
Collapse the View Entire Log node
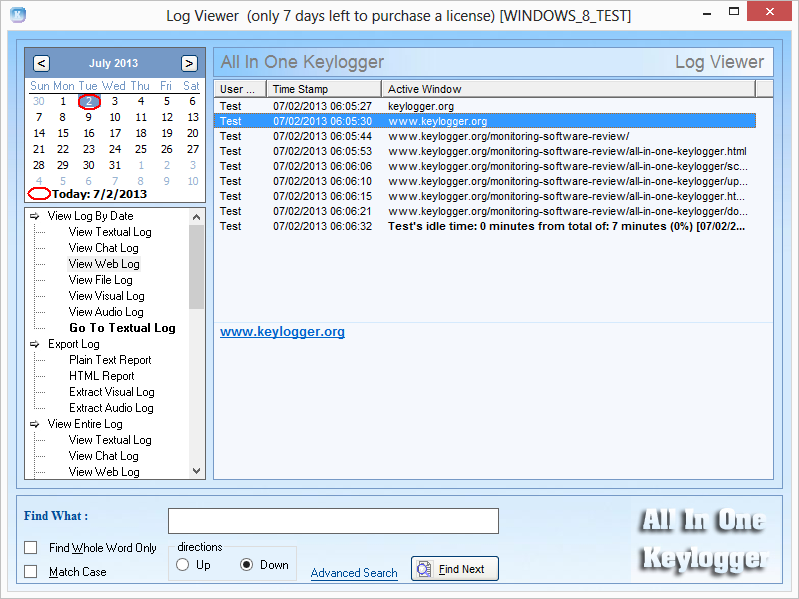click(x=34, y=424)
